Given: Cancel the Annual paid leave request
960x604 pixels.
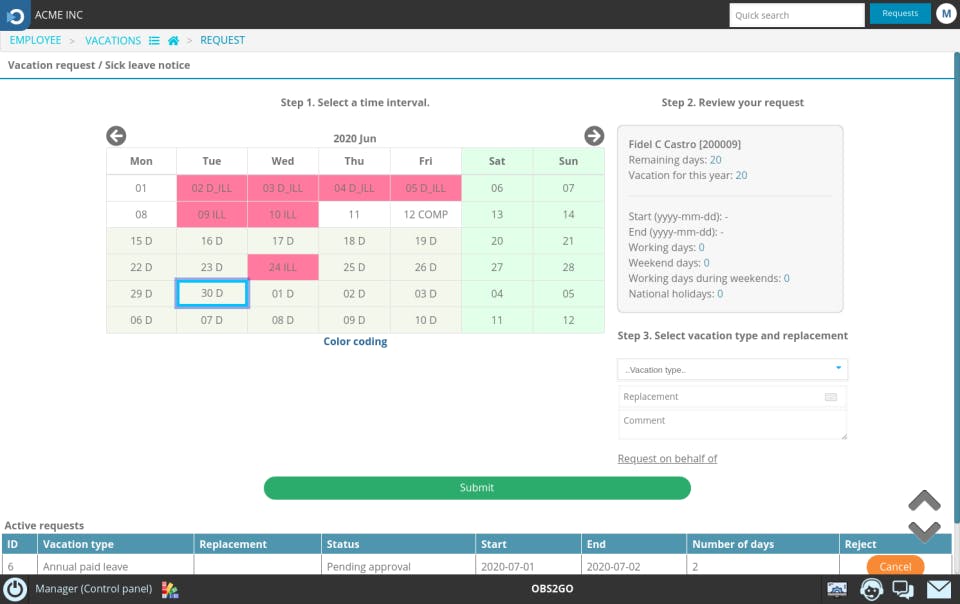Looking at the screenshot, I should coord(895,566).
